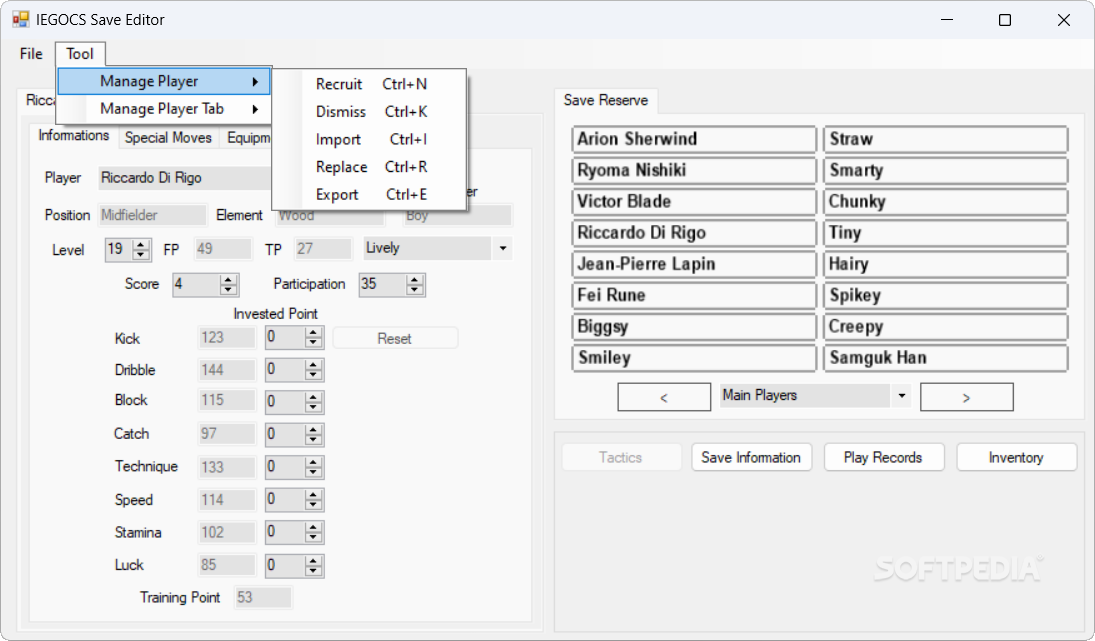Viewport: 1095px width, 641px height.
Task: Select player Smarty
Action: tap(946, 170)
